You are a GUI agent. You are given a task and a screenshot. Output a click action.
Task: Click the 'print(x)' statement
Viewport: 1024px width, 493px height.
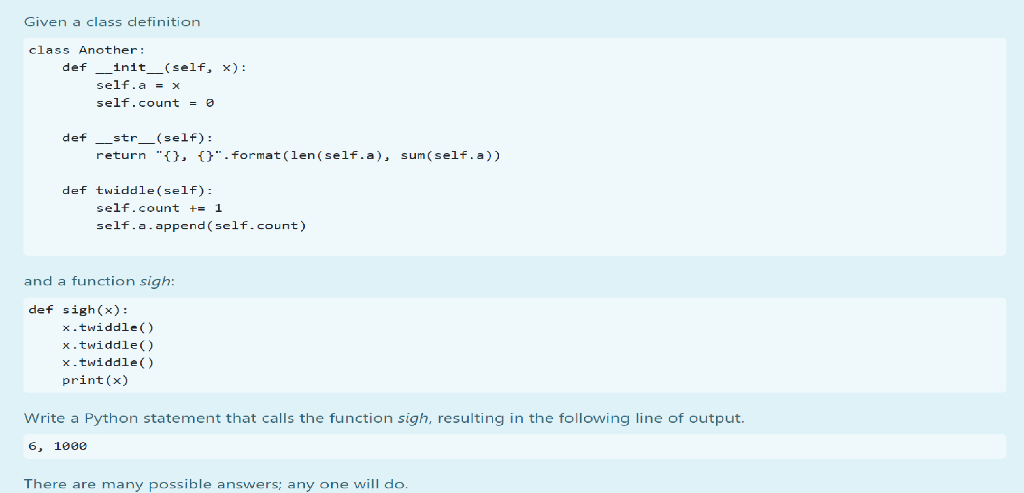pos(95,380)
